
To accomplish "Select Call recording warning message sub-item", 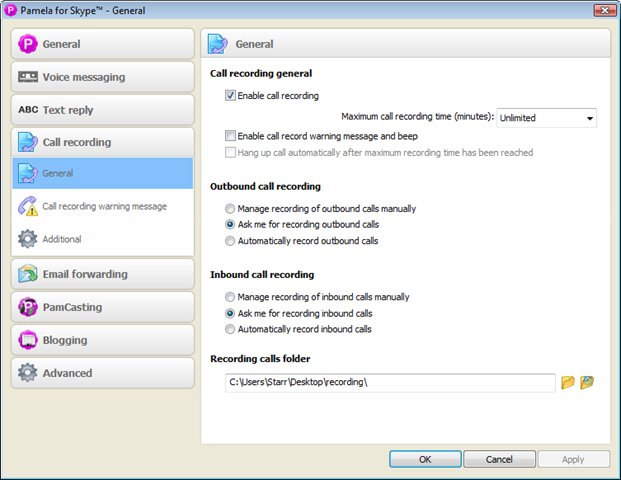I will (103, 206).
